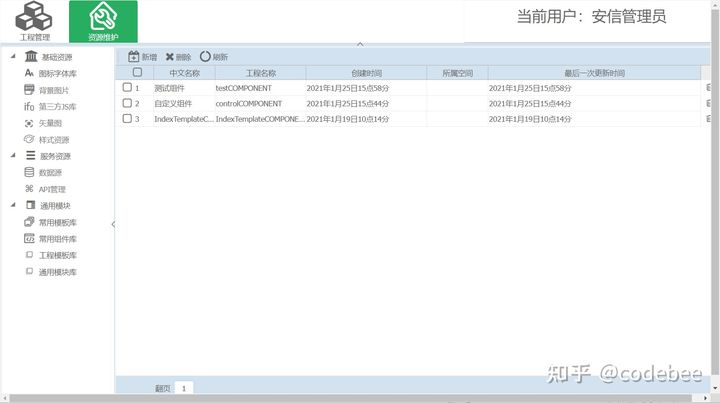Open 数据源 database icon
This screenshot has height=403, width=720.
29,172
